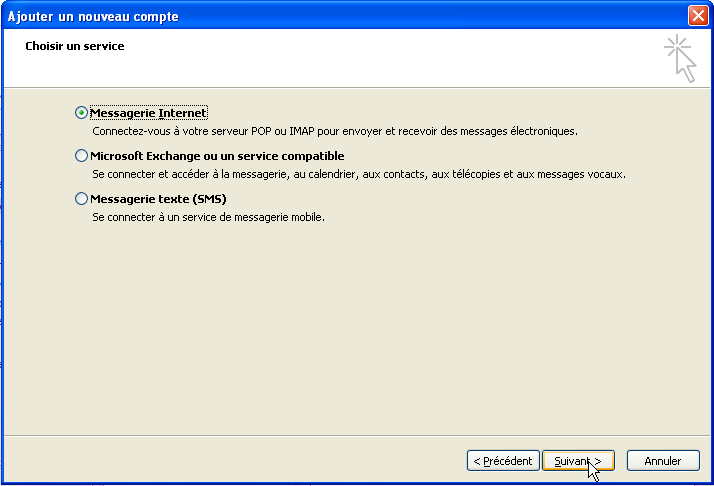This screenshot has height=486, width=714.
Task: Click the POP ou IMAP description line
Action: 335,131
